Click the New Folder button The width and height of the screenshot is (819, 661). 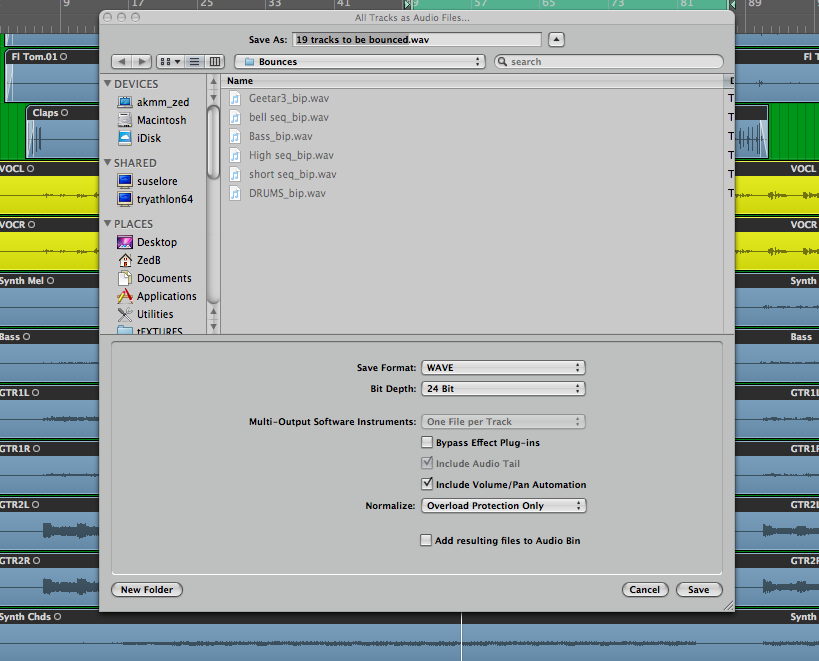tap(147, 589)
